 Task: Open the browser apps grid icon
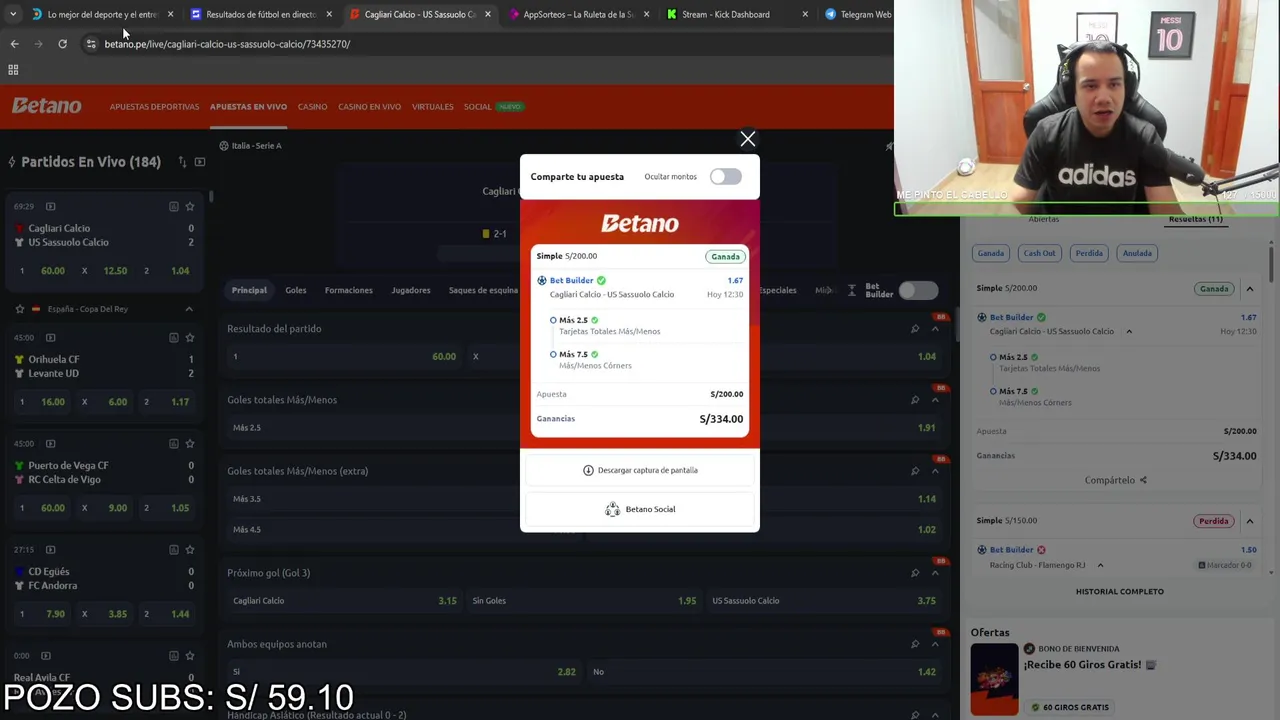coord(13,70)
